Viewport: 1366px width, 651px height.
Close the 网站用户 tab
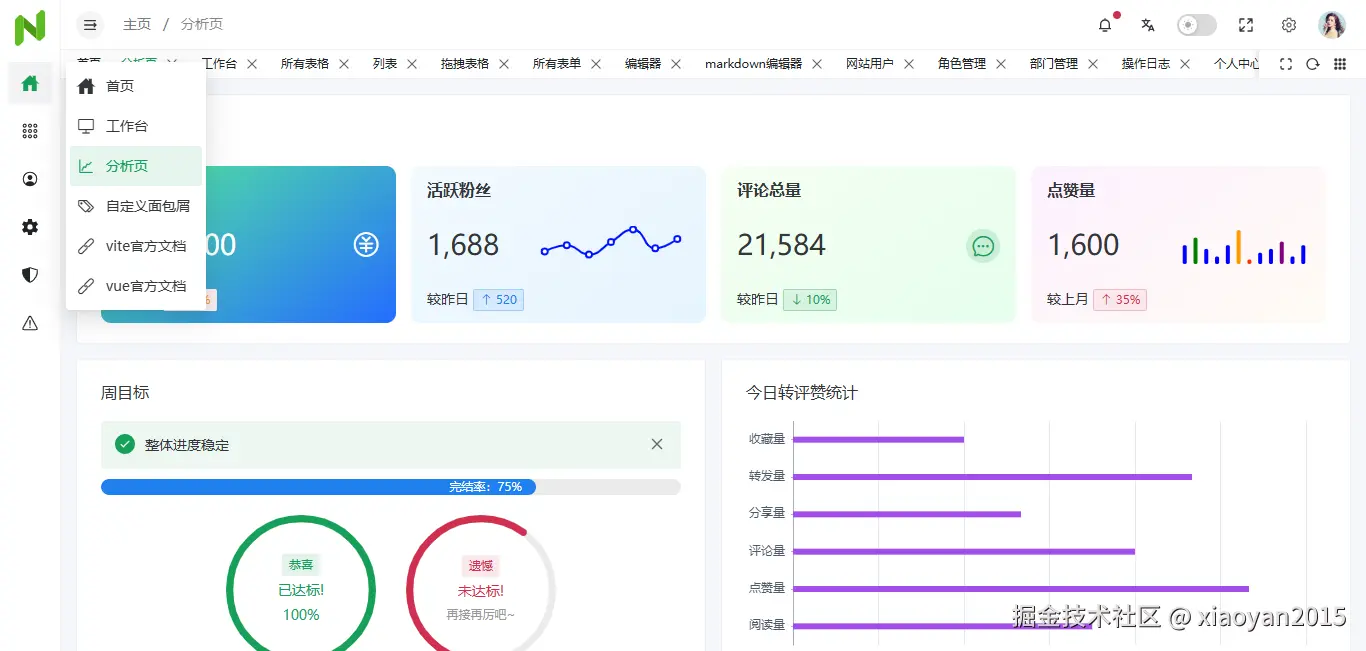tap(909, 64)
